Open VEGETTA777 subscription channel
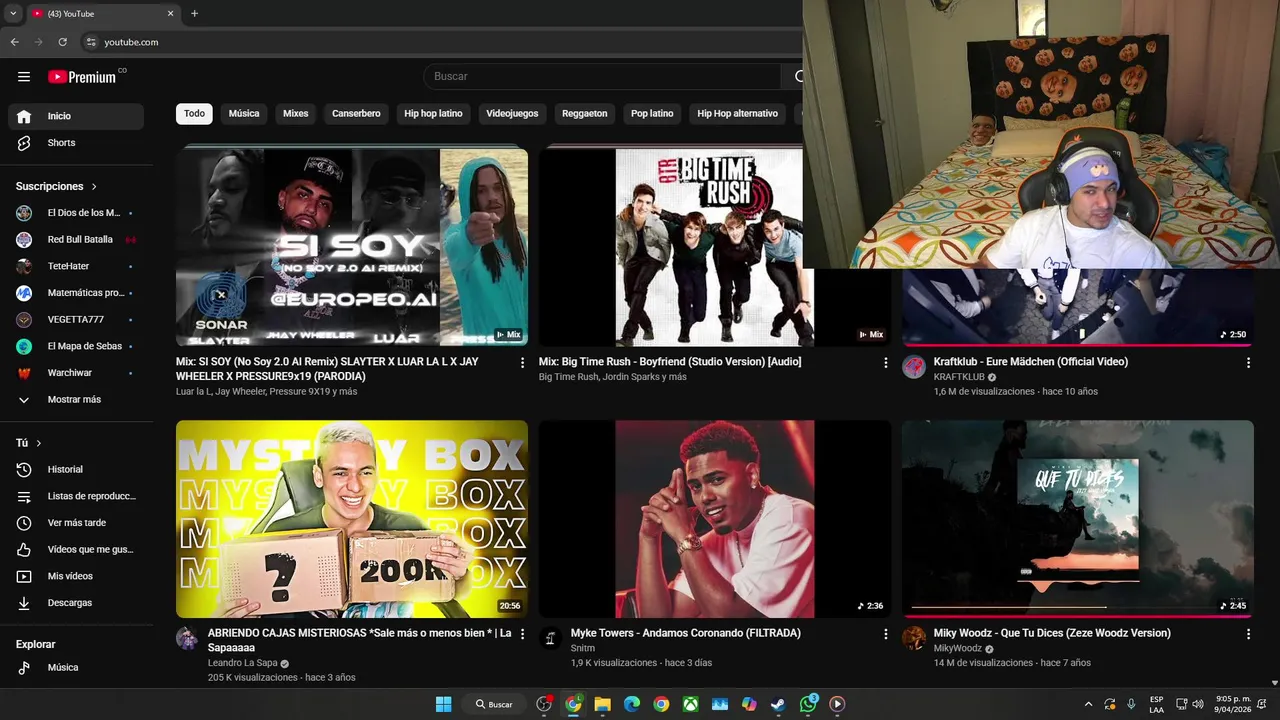The width and height of the screenshot is (1280, 720). click(76, 320)
